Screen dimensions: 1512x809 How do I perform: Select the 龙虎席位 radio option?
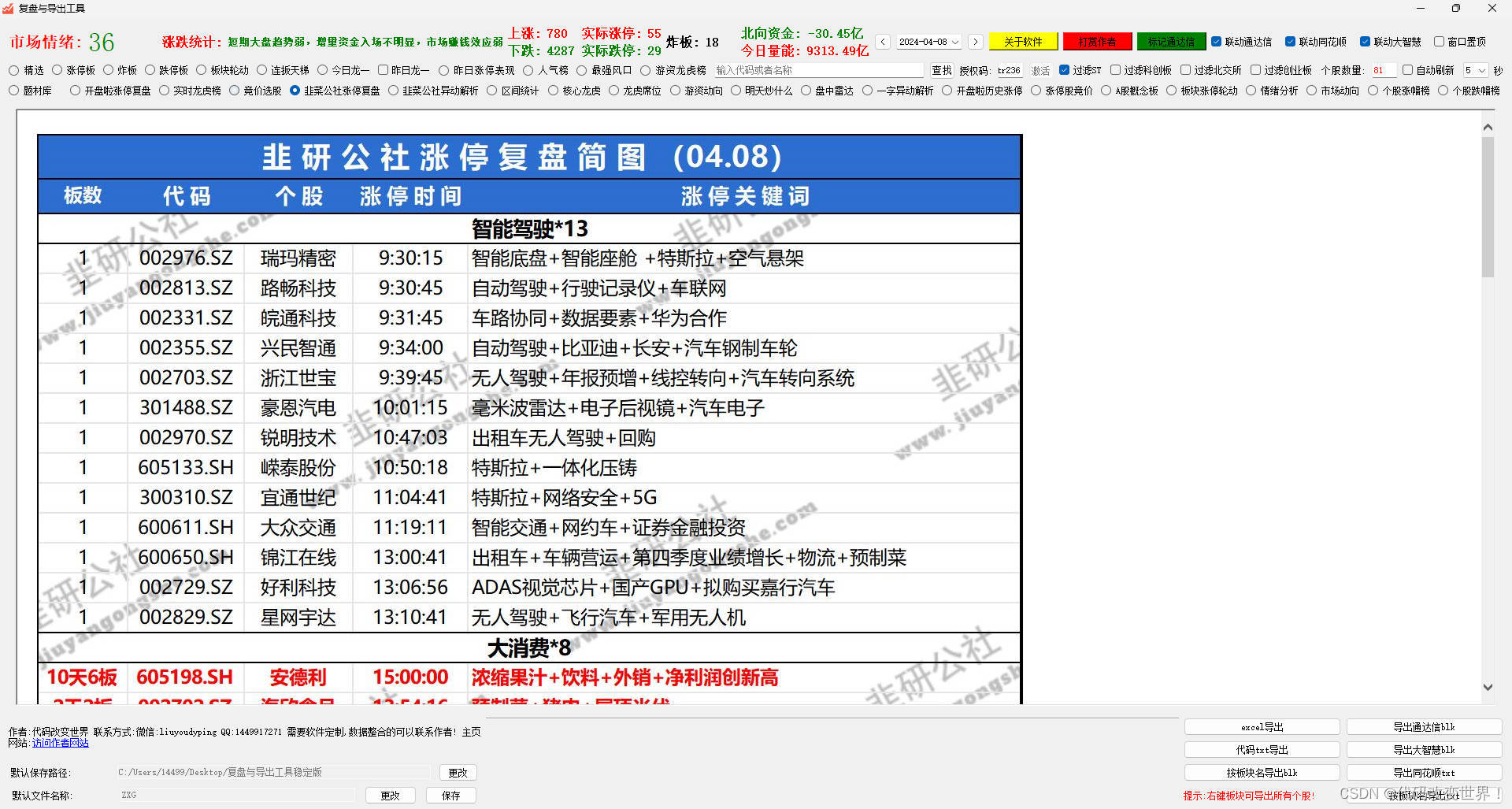click(613, 91)
